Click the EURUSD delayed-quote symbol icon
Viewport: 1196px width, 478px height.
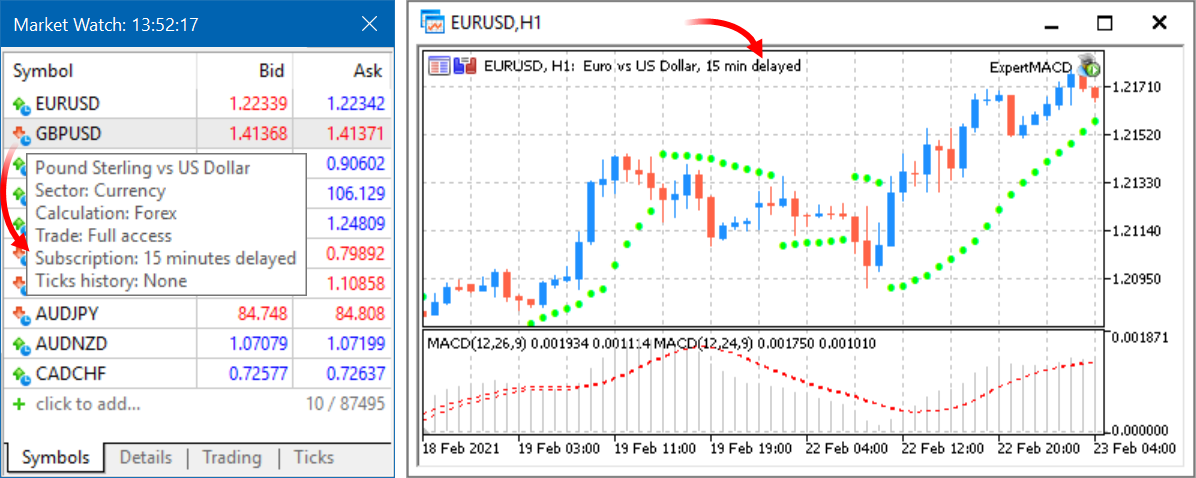(x=21, y=103)
